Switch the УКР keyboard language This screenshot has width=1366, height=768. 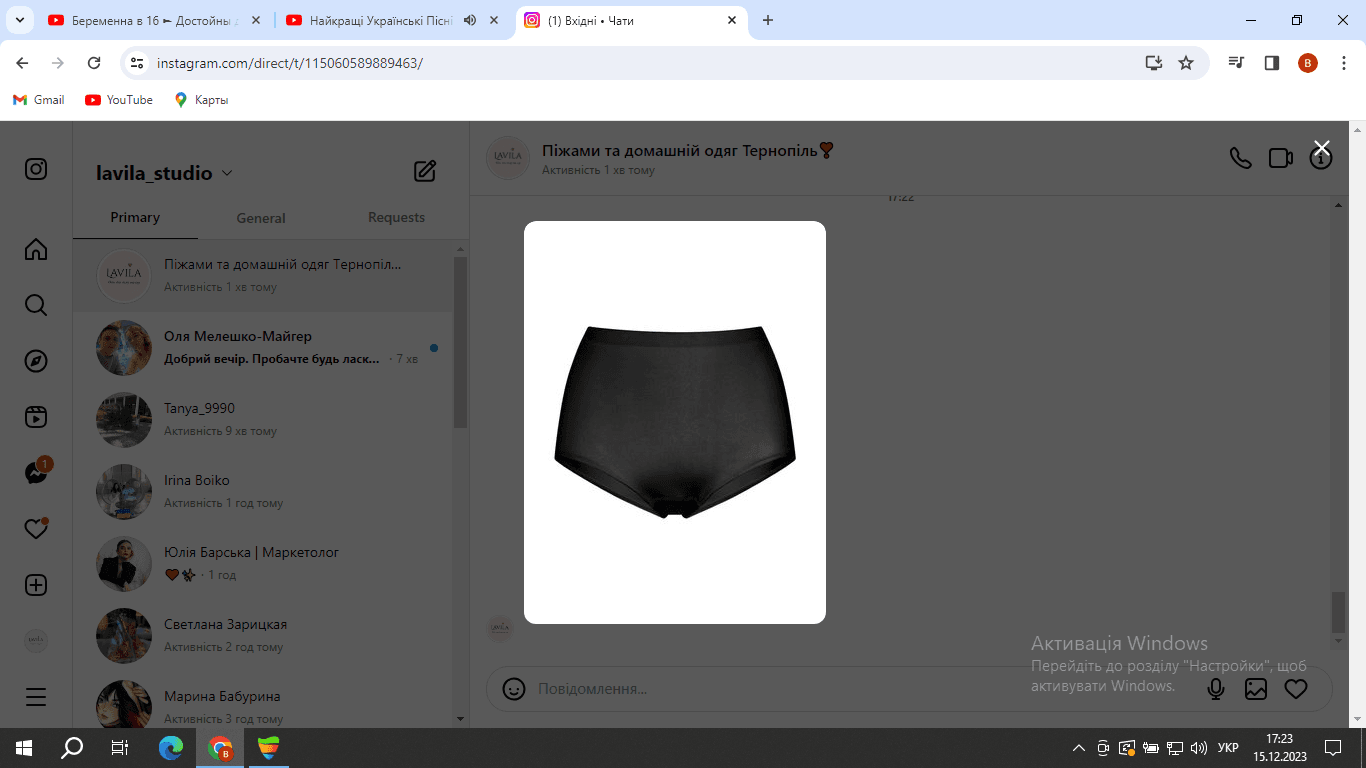pyautogui.click(x=1228, y=748)
